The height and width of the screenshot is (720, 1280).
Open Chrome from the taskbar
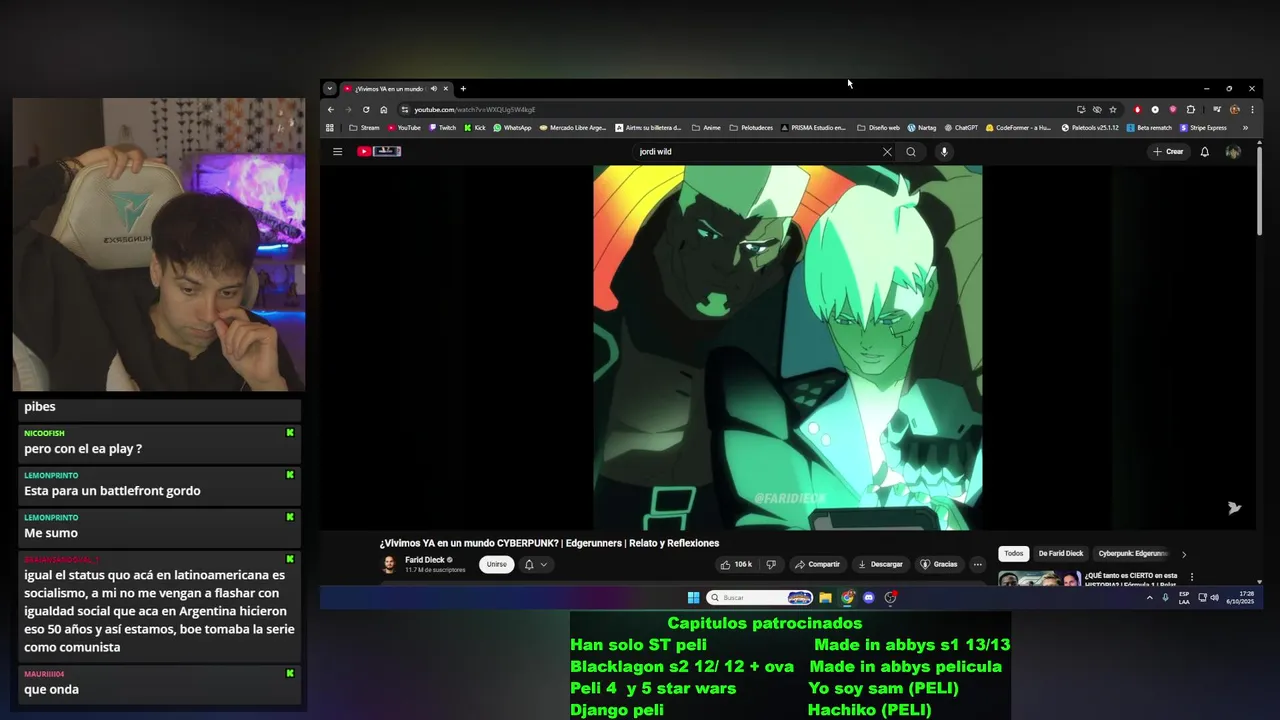[847, 598]
